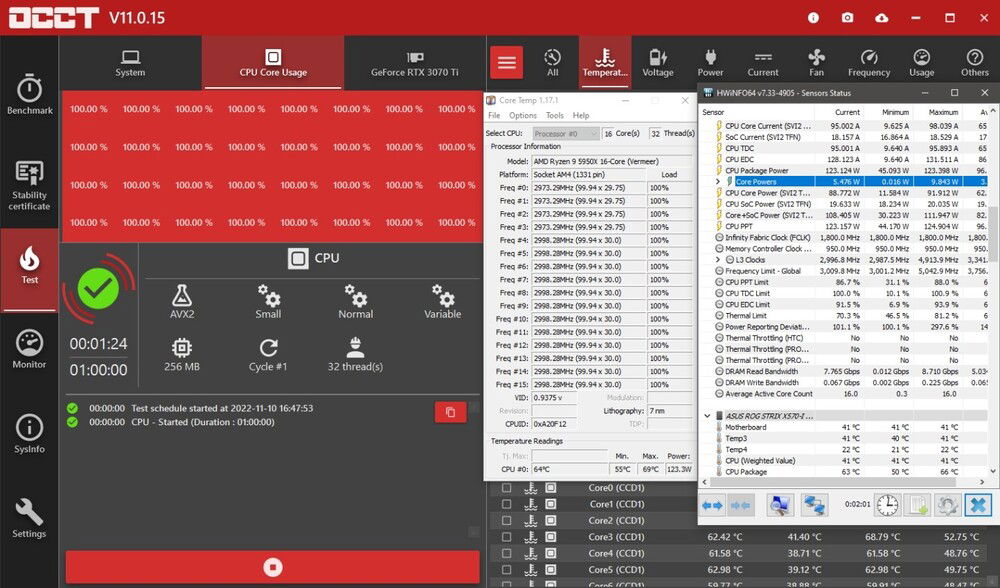Click the camera screenshot icon in title bar
Image resolution: width=1000 pixels, height=588 pixels.
click(847, 18)
